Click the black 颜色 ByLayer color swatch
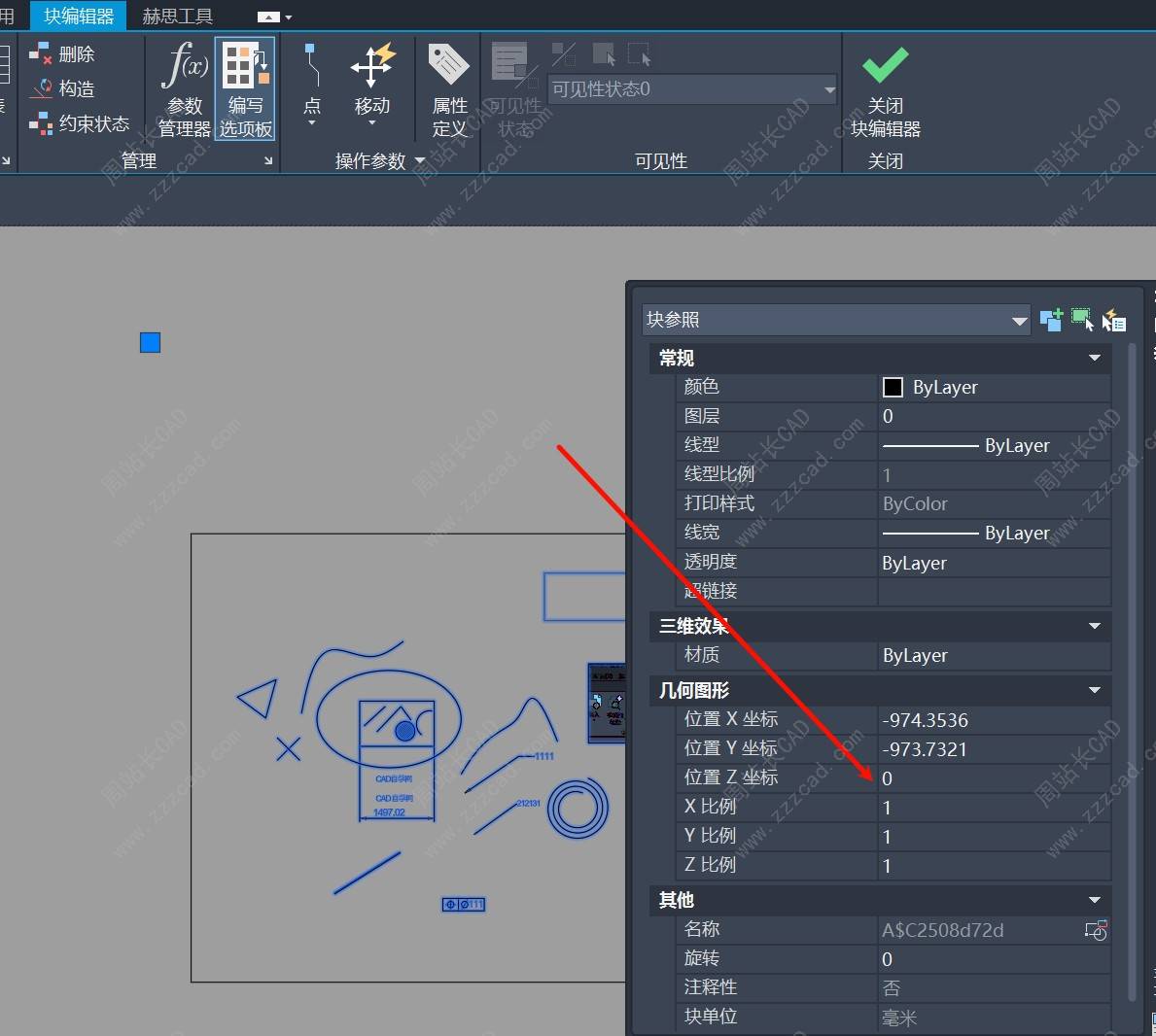 coord(893,388)
